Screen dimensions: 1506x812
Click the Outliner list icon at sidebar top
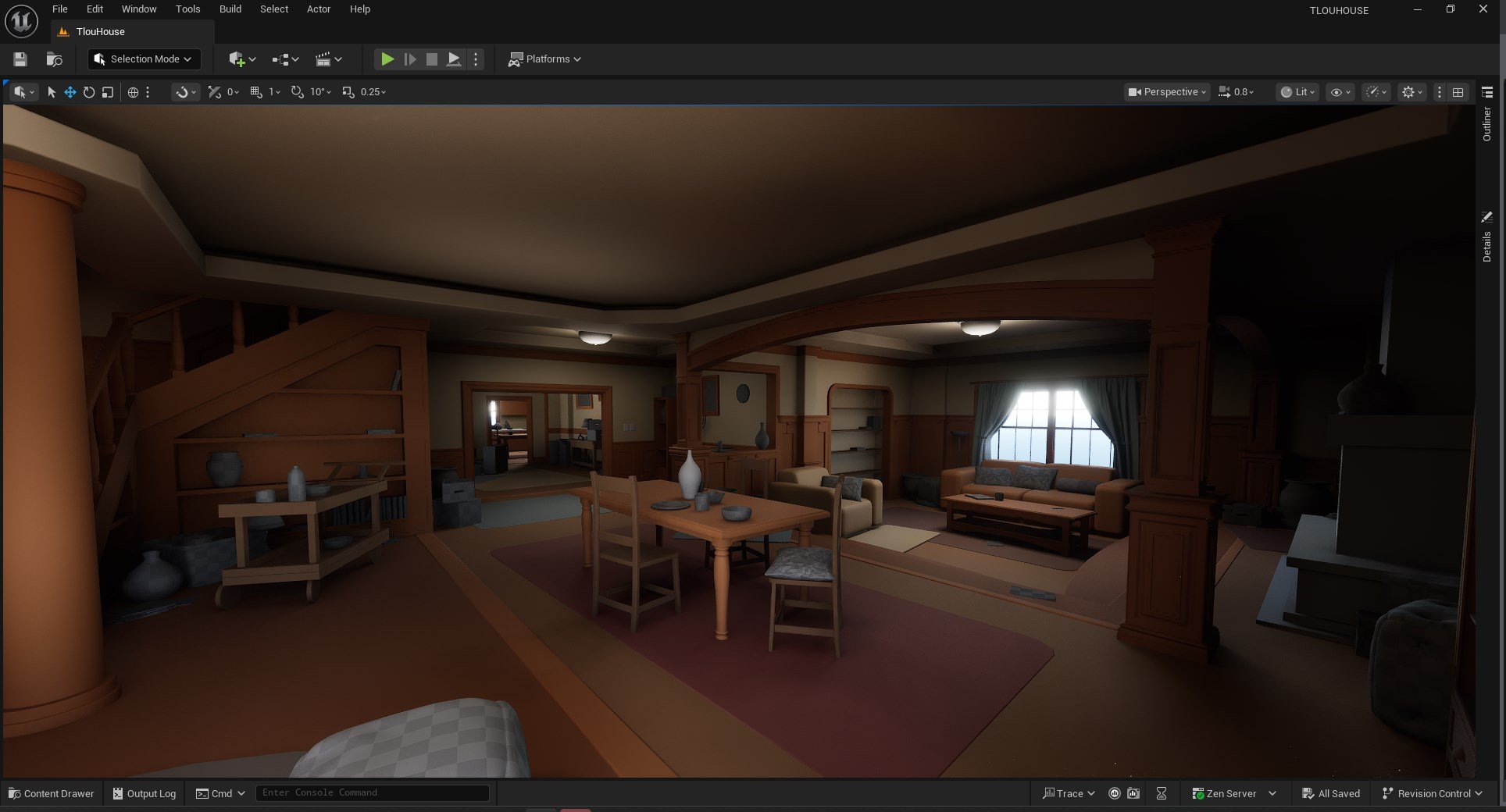[x=1487, y=92]
